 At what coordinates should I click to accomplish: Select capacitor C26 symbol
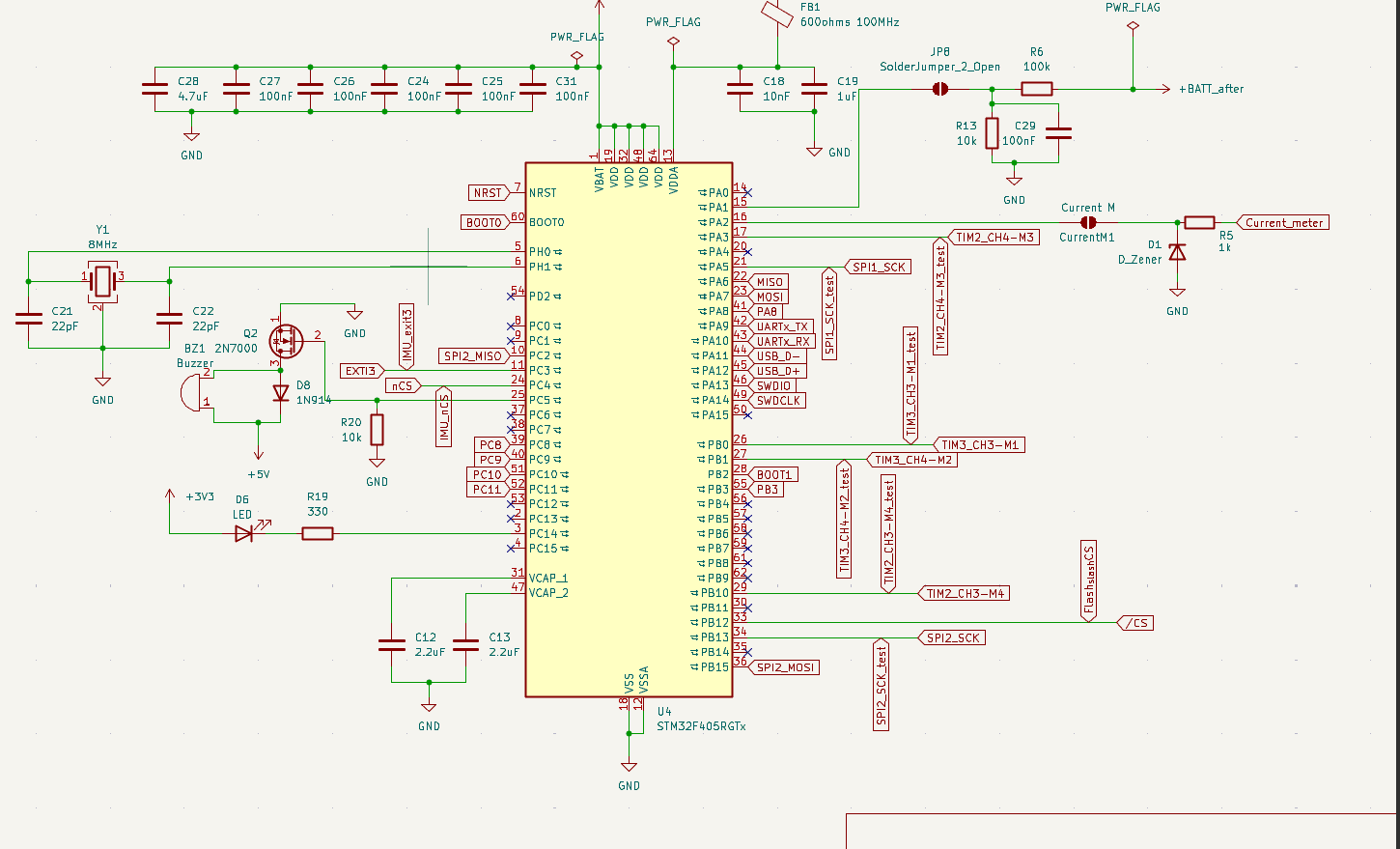[x=310, y=89]
